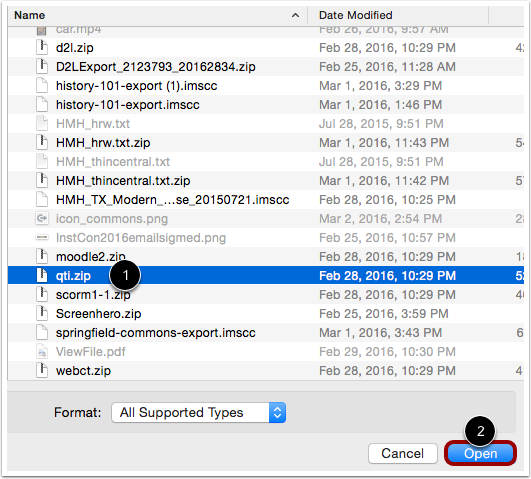
Task: Select scorm1-1.zip file name
Action: (x=93, y=295)
